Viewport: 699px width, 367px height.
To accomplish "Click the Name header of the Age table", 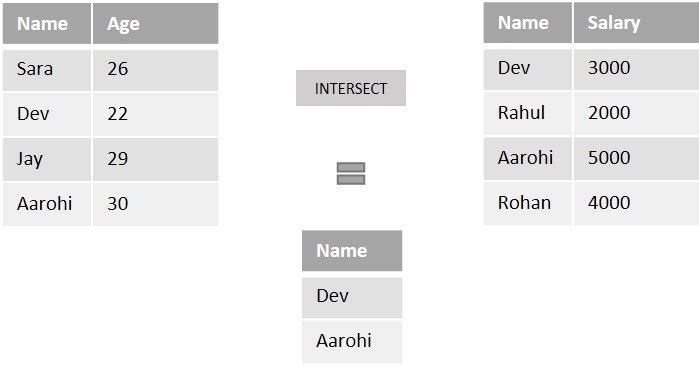I will 47,24.
